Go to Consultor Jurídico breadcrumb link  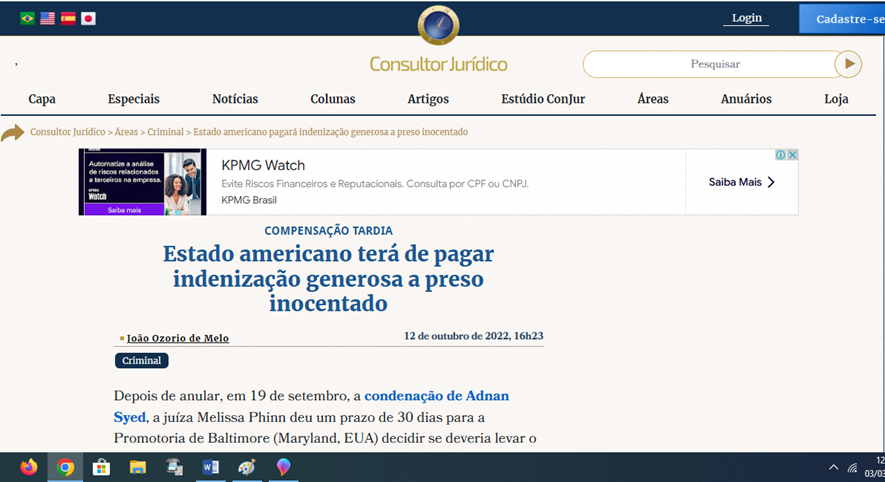coord(68,132)
